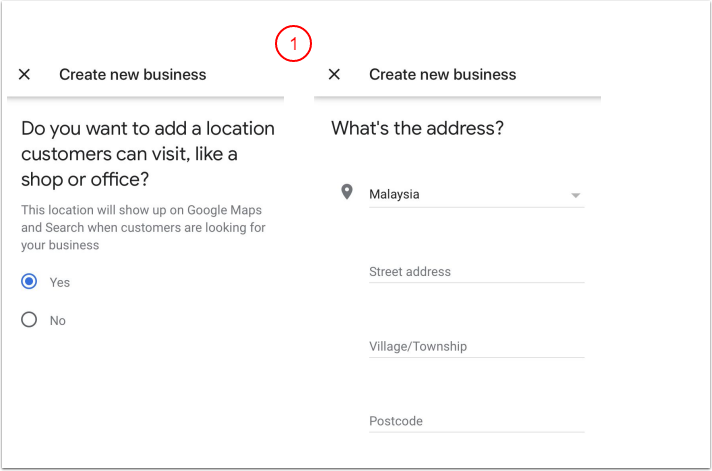Focus the Village/Township field
Image resolution: width=712 pixels, height=471 pixels.
point(476,346)
